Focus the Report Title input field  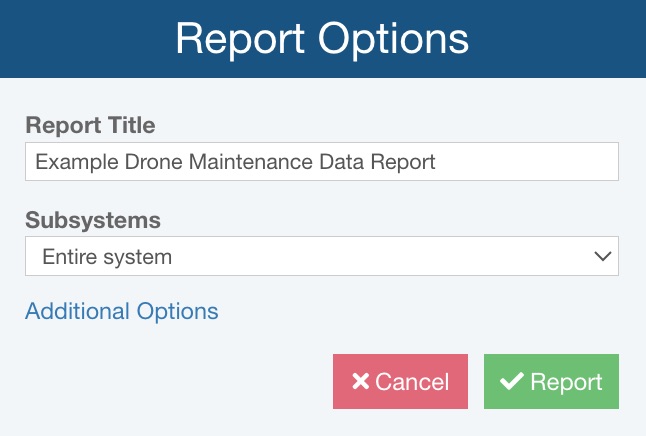320,162
